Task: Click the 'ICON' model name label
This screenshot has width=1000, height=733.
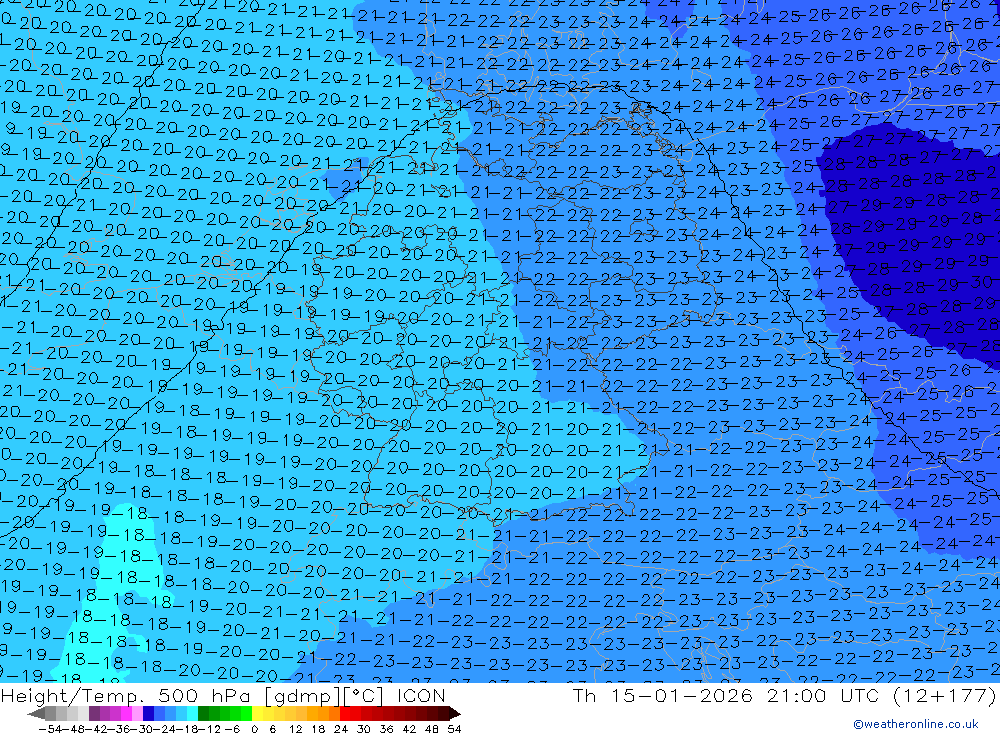Action: coord(421,695)
